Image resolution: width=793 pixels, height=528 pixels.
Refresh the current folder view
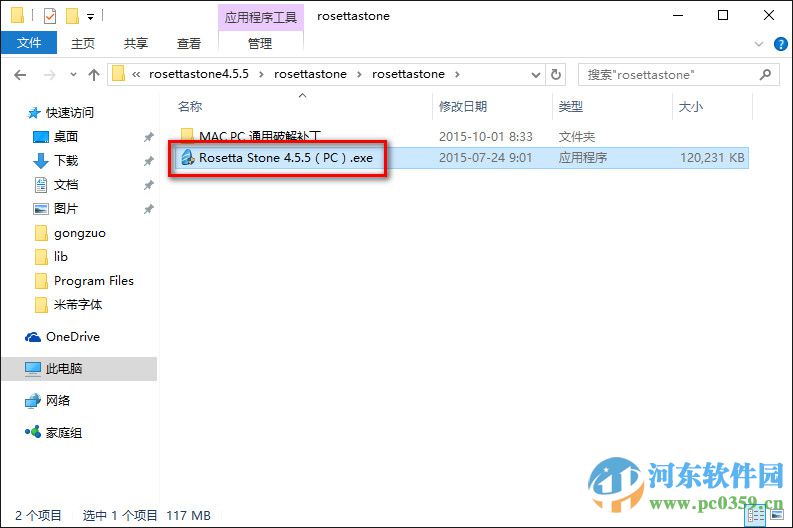[x=556, y=74]
